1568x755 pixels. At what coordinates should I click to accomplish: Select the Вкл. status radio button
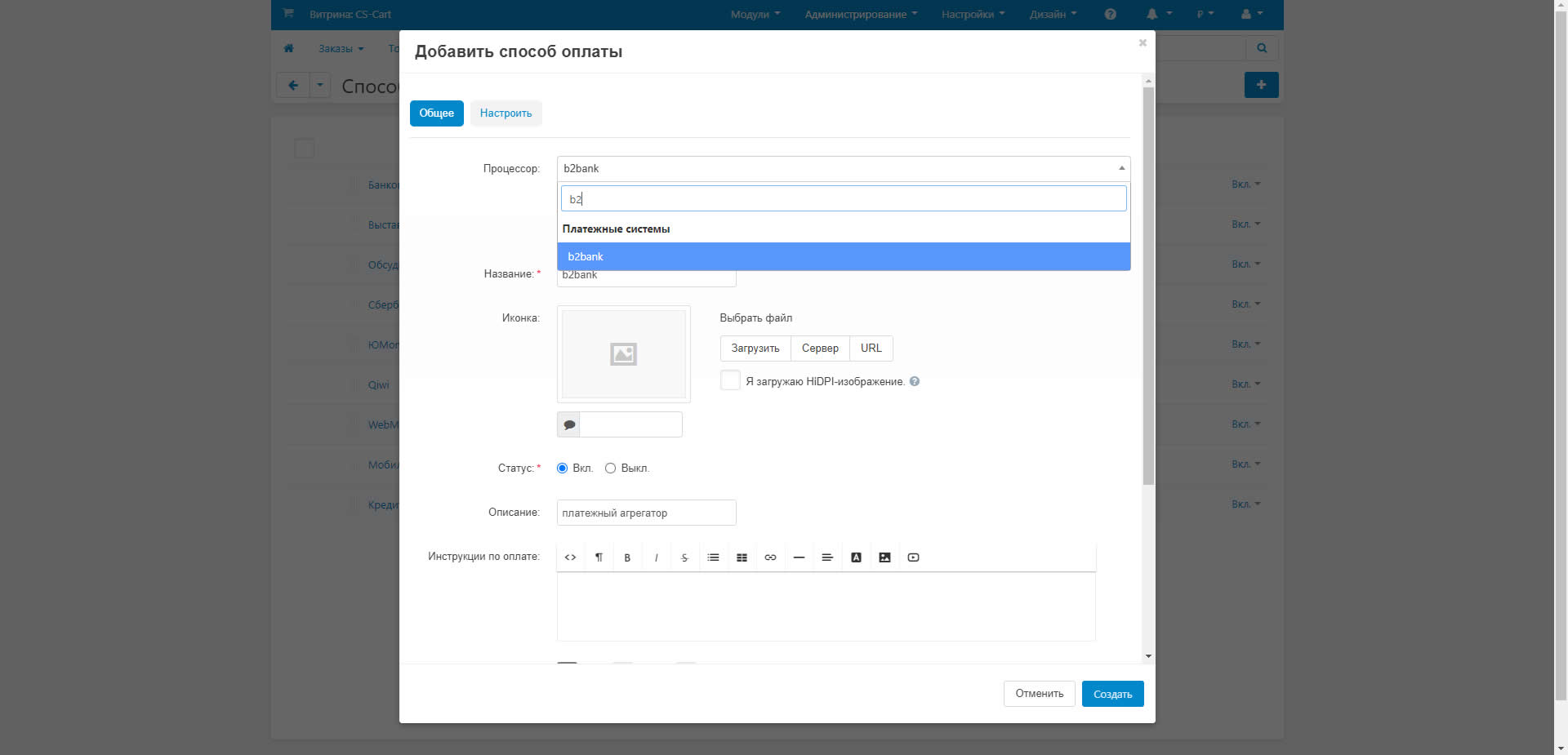[562, 469]
